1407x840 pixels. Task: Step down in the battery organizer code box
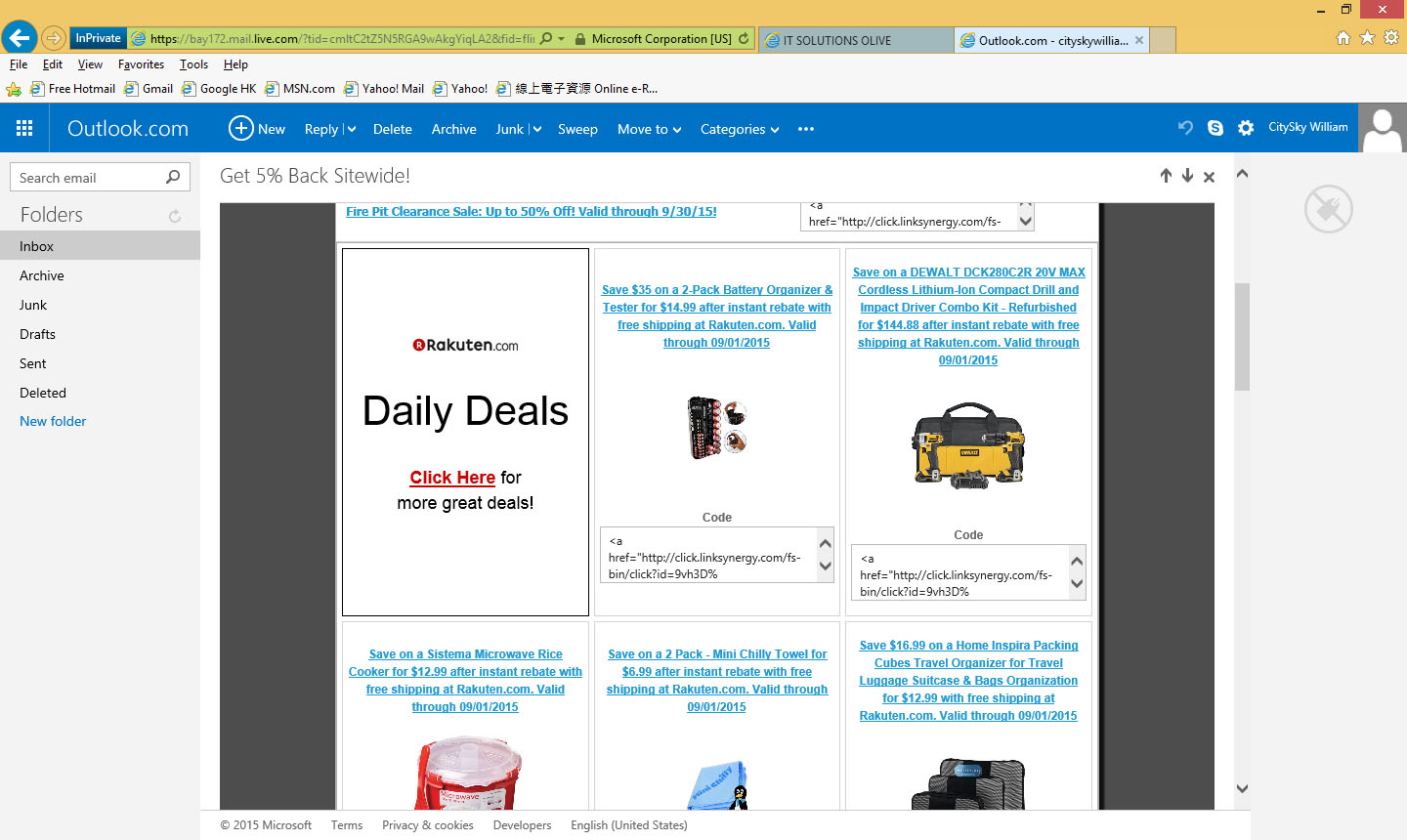coord(826,567)
